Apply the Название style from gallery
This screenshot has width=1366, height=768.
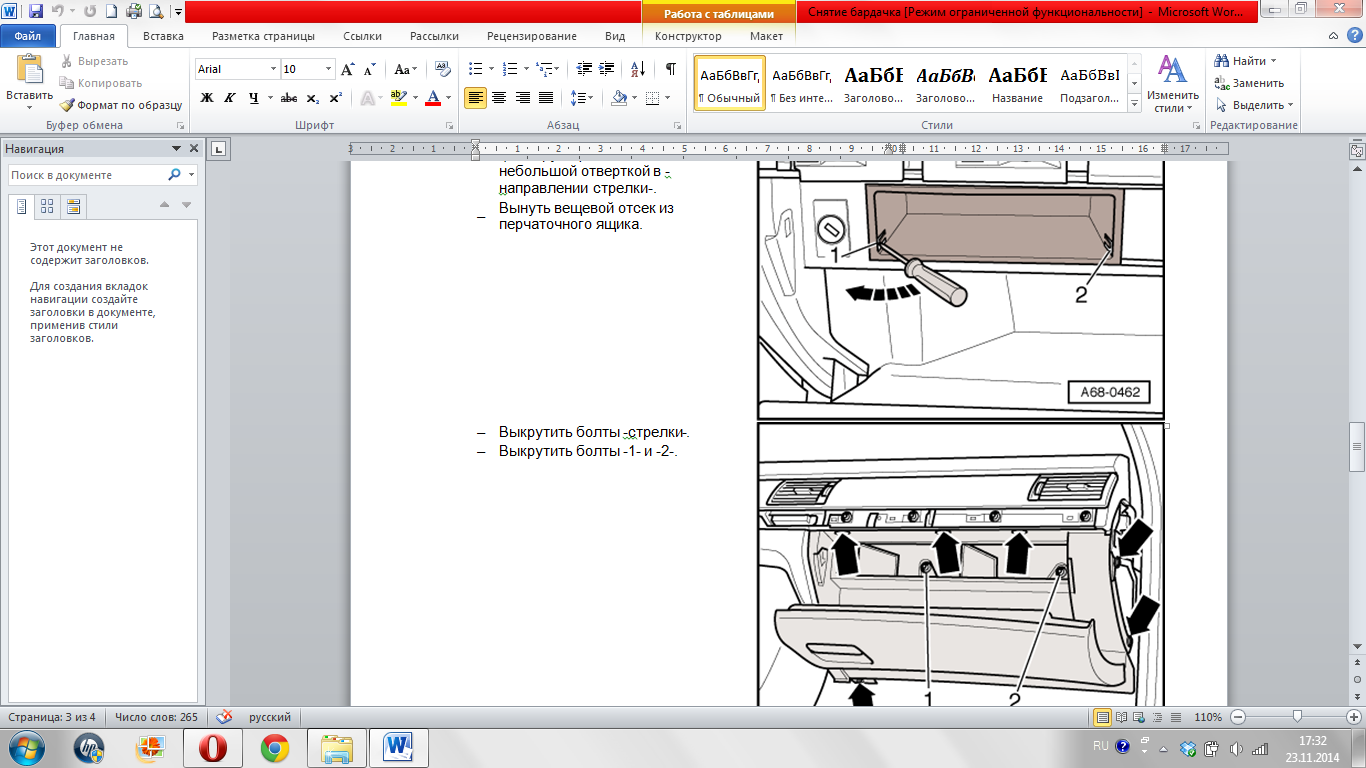coord(1017,84)
